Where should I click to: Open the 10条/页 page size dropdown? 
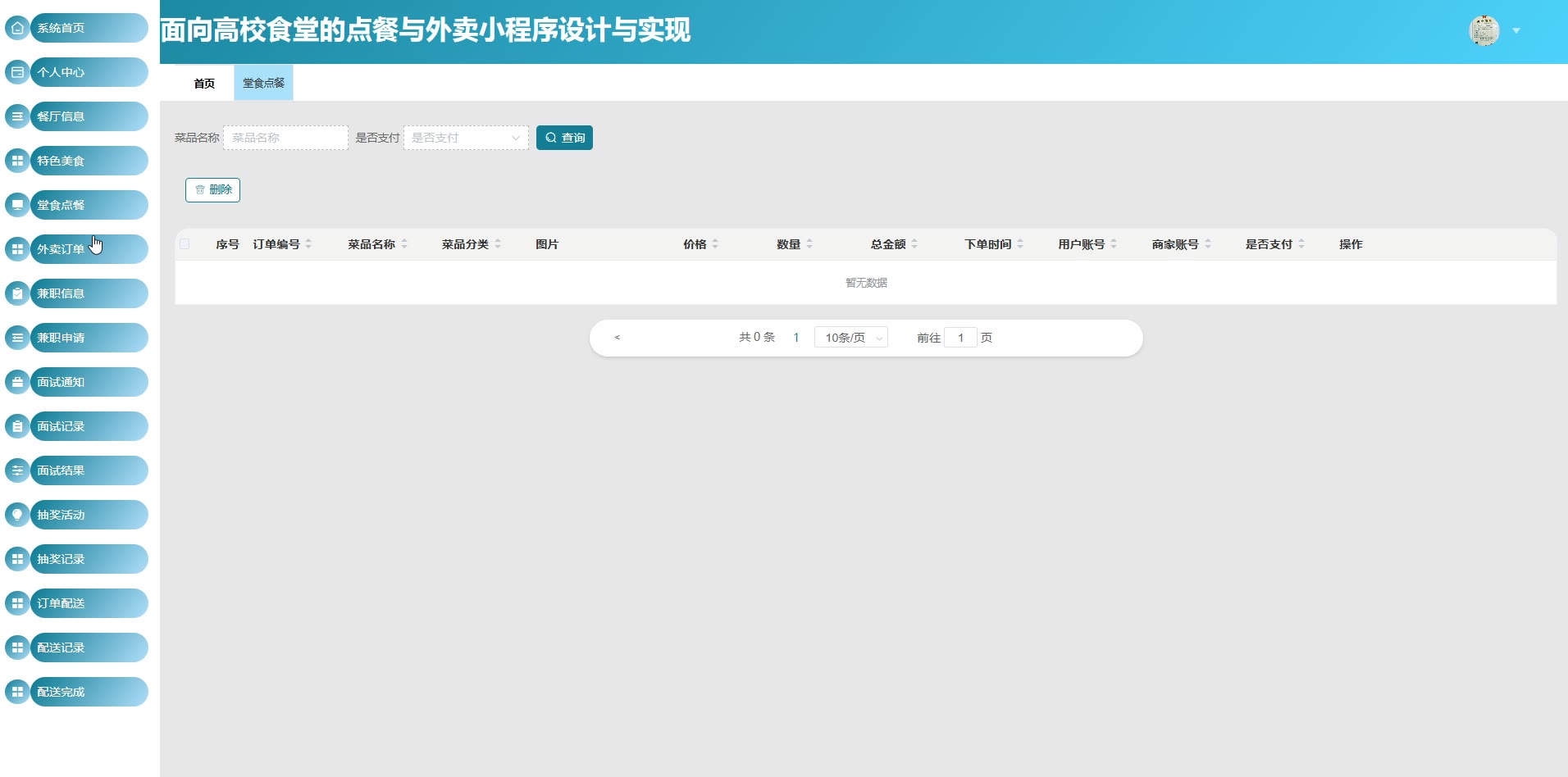(851, 338)
